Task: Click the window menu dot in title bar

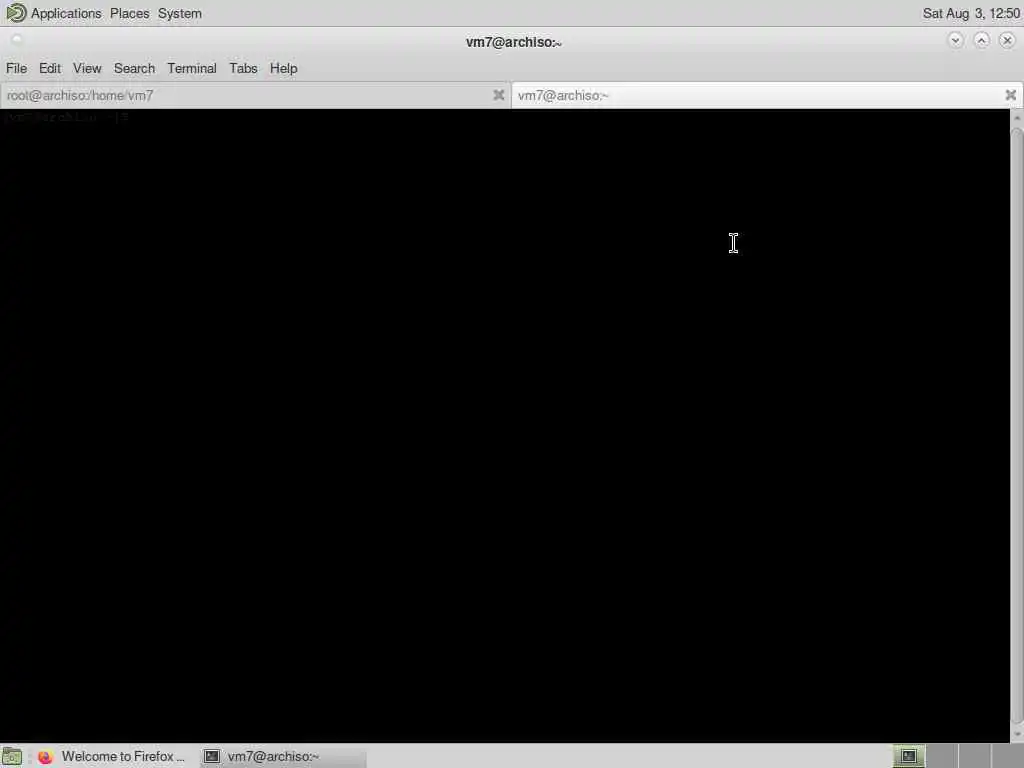Action: [x=17, y=39]
